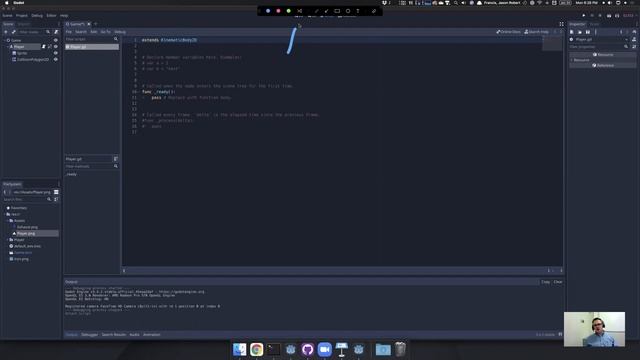Viewport: 640px width, 360px height.
Task: Select Favorites in FileSystem
Action: coord(16,208)
